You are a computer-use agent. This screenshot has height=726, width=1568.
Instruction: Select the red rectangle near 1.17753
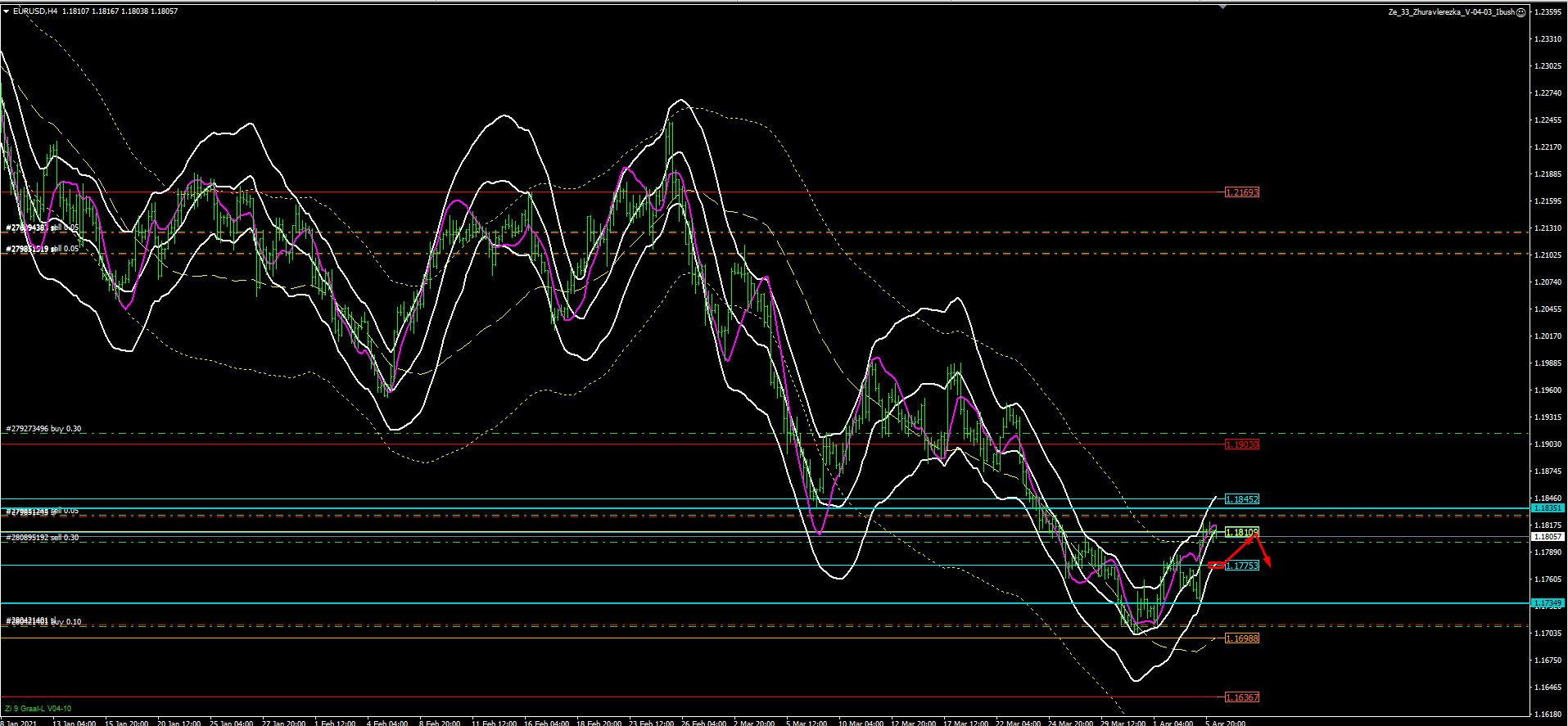coord(1217,566)
